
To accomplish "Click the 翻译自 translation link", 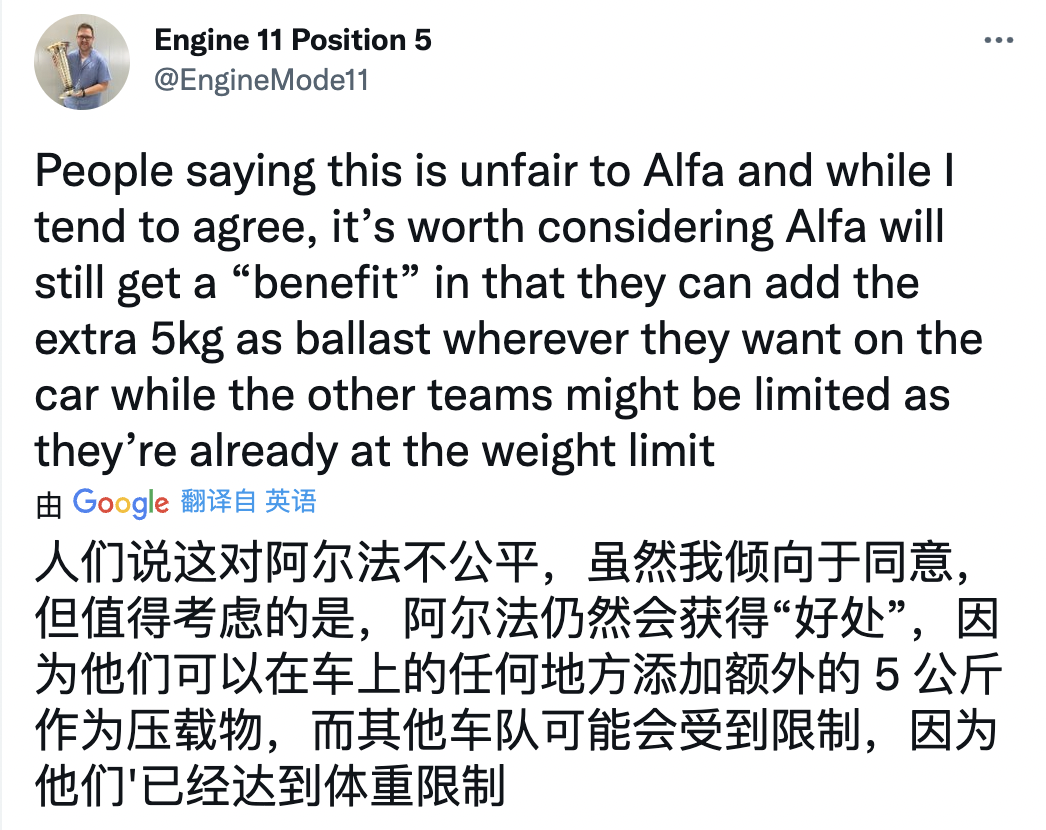I will pos(218,501).
